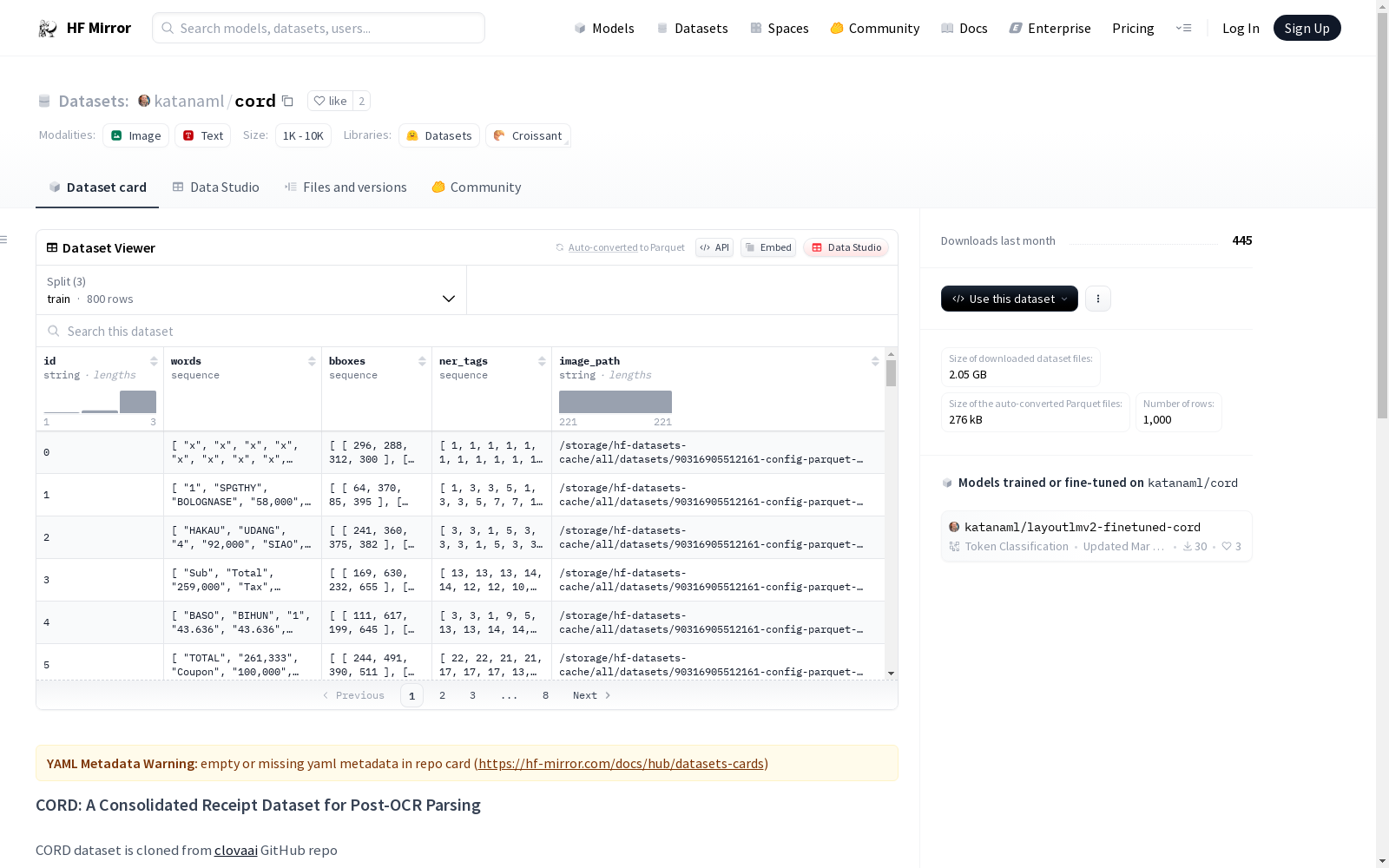Image resolution: width=1389 pixels, height=868 pixels.
Task: Click the Dataset Viewer heading
Action: coord(109,248)
